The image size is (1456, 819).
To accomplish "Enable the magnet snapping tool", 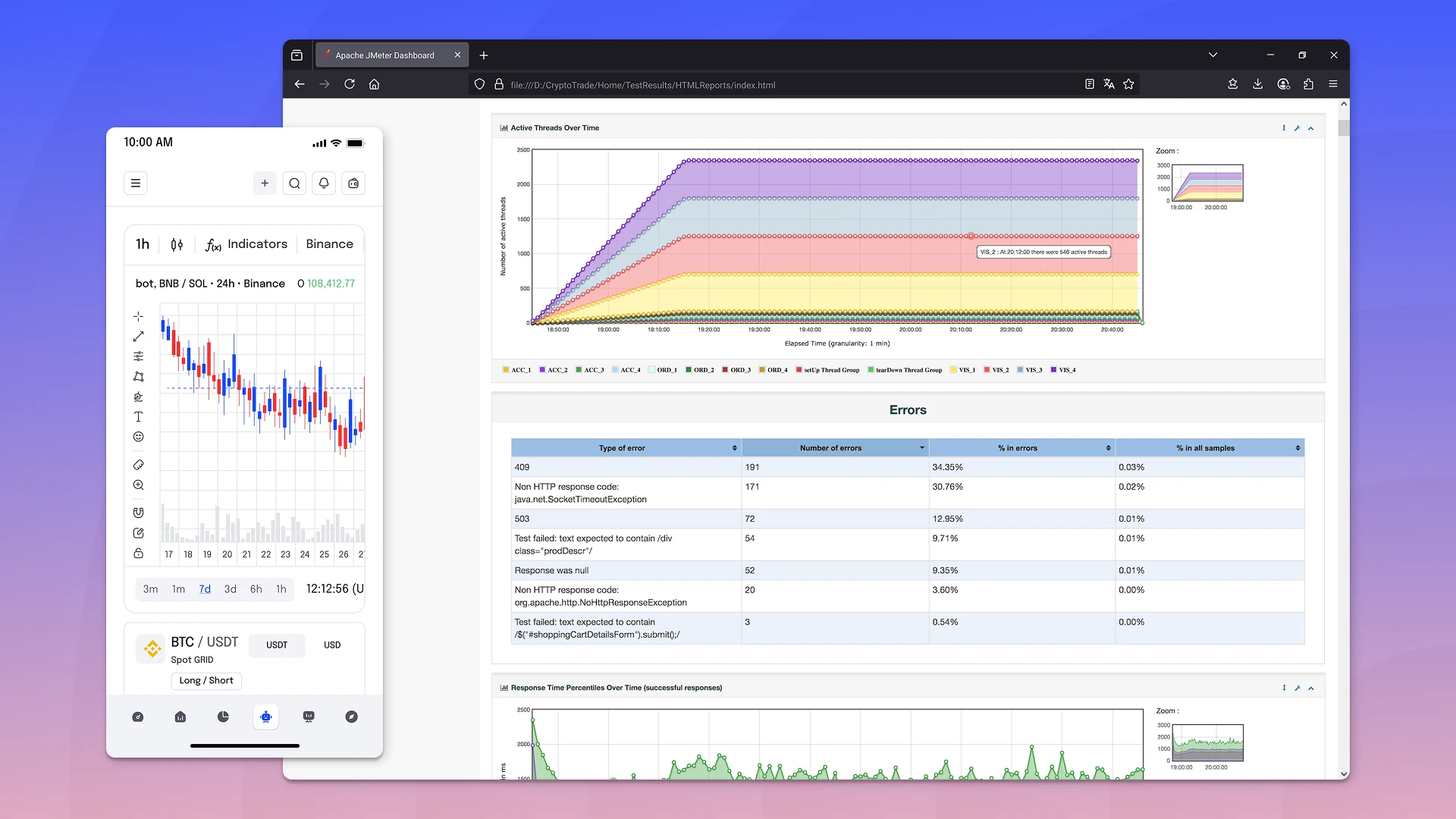I will click(x=139, y=513).
